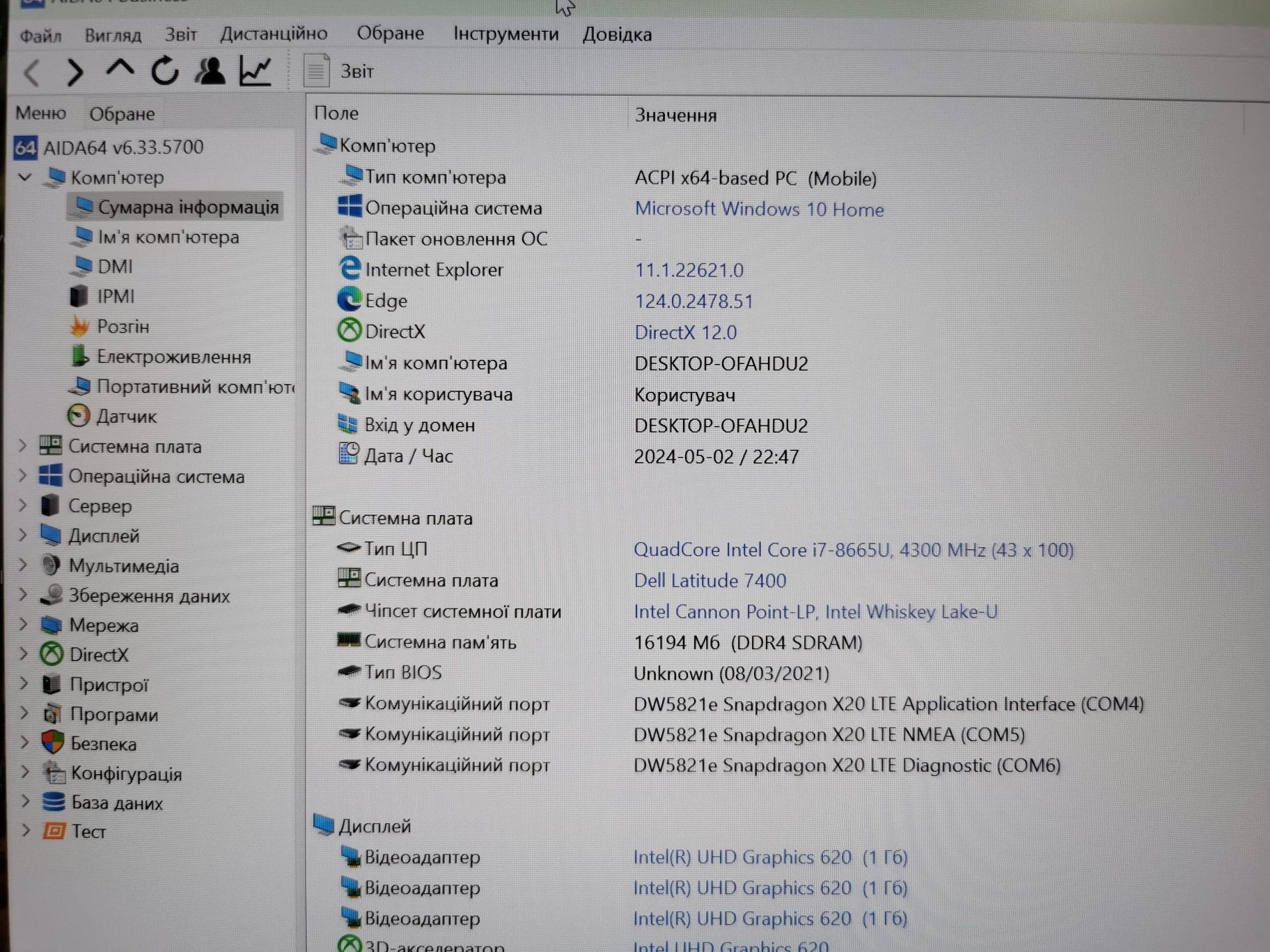Image resolution: width=1270 pixels, height=952 pixels.
Task: Refresh the report with circular arrow icon
Action: [165, 70]
